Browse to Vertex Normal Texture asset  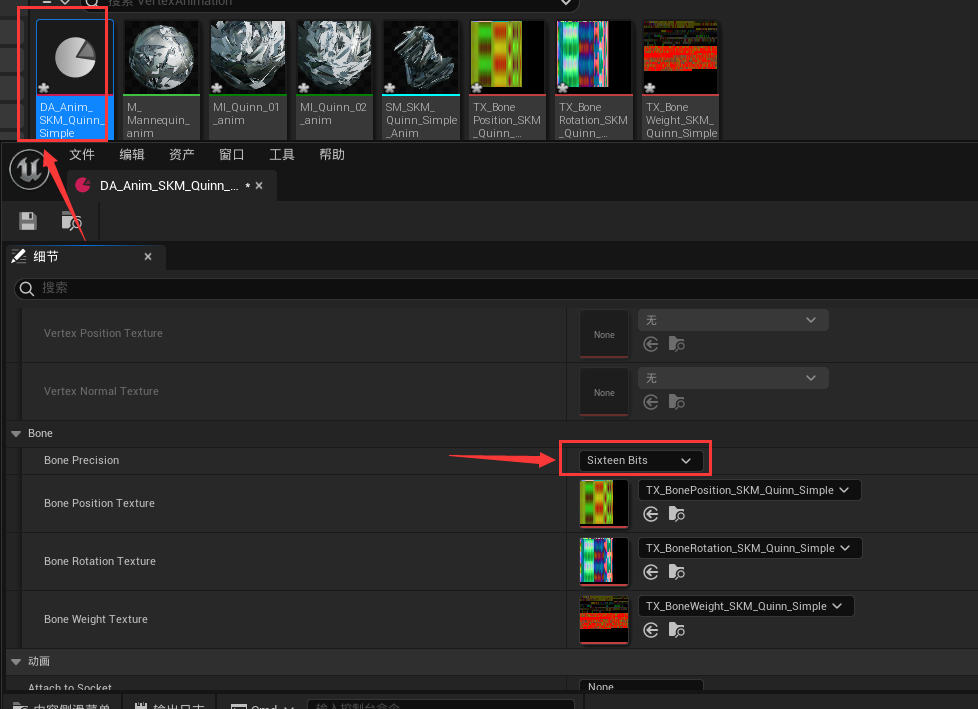[x=677, y=402]
